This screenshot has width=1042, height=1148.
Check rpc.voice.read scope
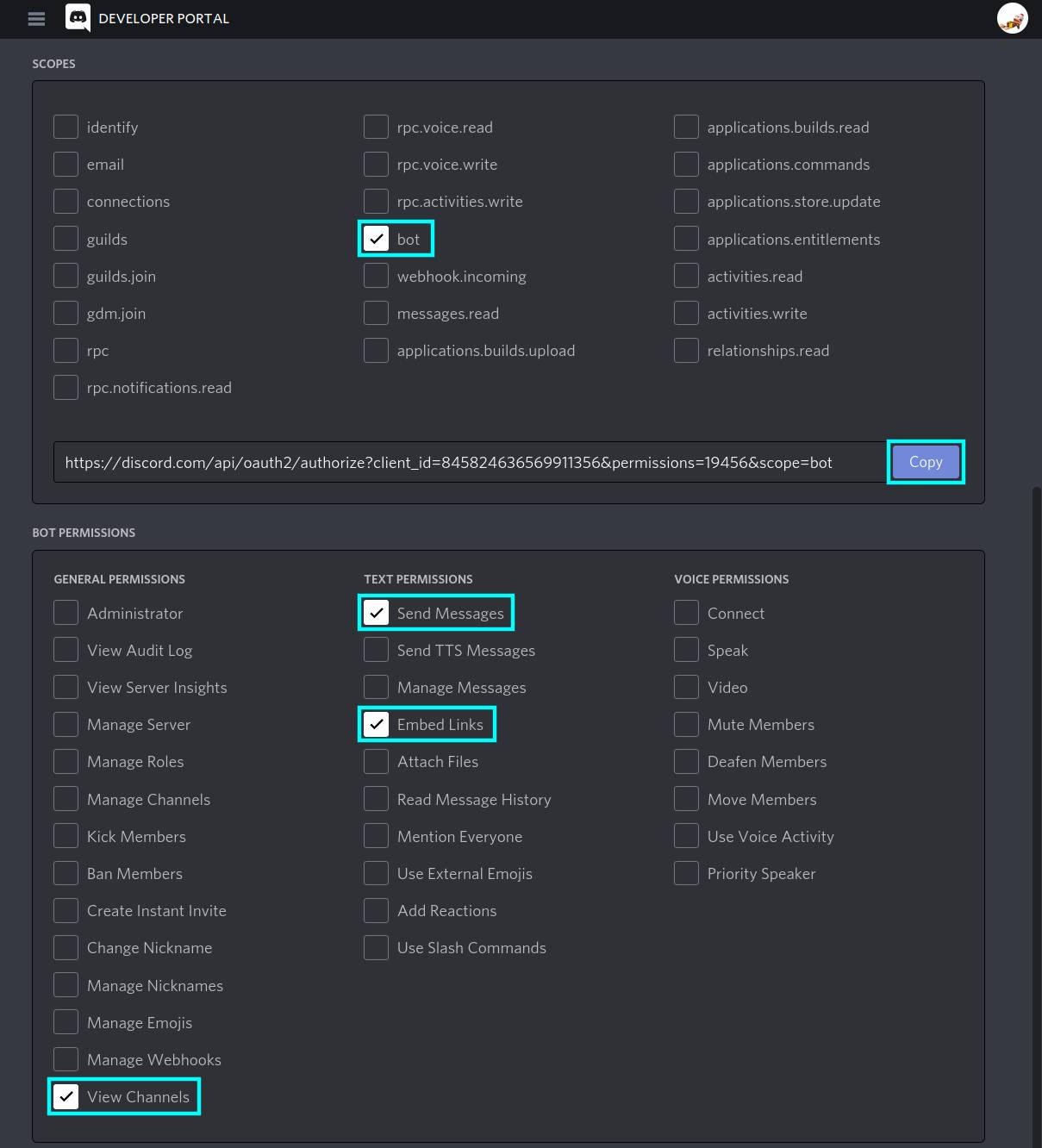click(x=376, y=127)
